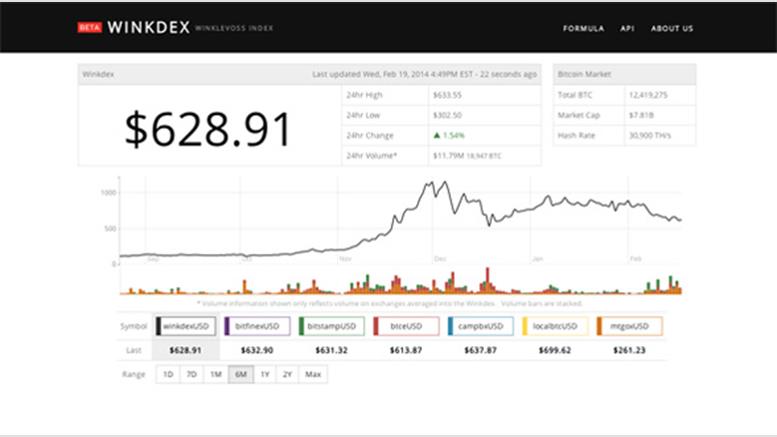This screenshot has height=437, width=777.
Task: Click the price line chart peak
Action: click(444, 182)
